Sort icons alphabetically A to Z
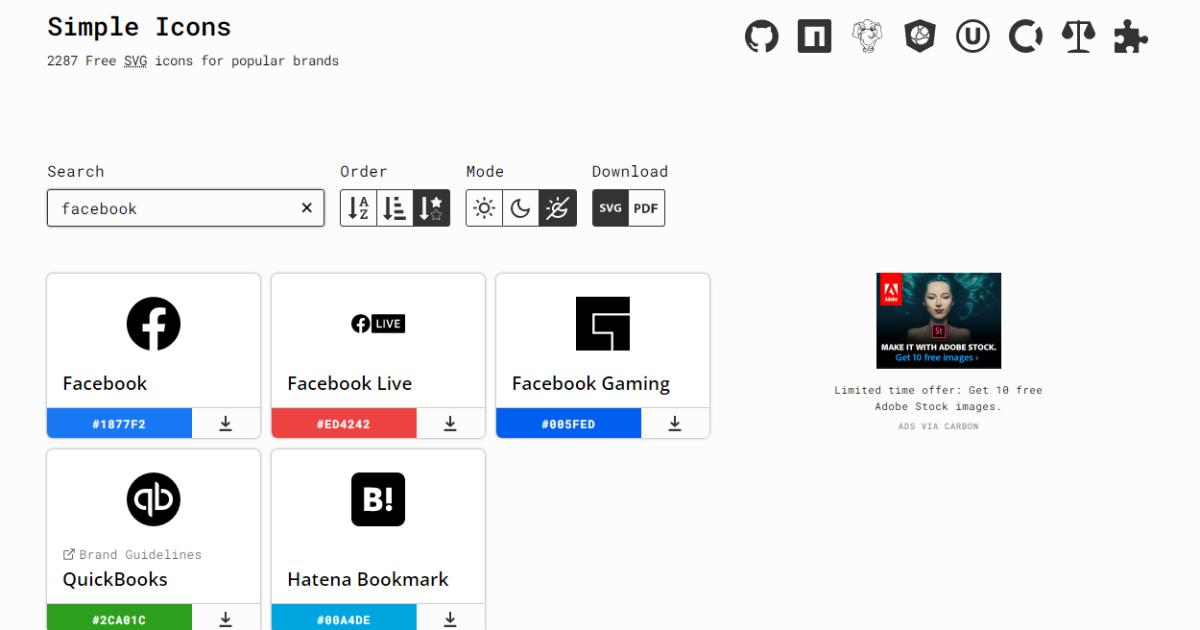This screenshot has height=630, width=1200. 358,208
